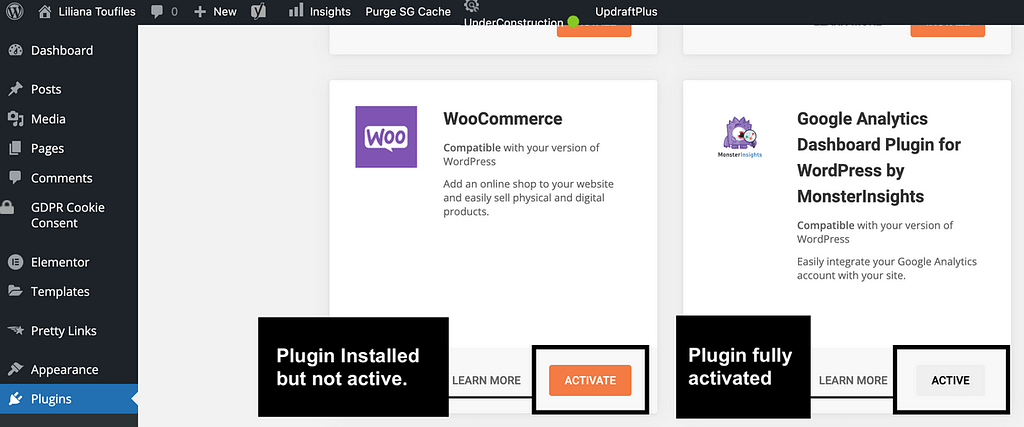
Task: Click Learn More for MonsterInsights plugin
Action: [853, 380]
